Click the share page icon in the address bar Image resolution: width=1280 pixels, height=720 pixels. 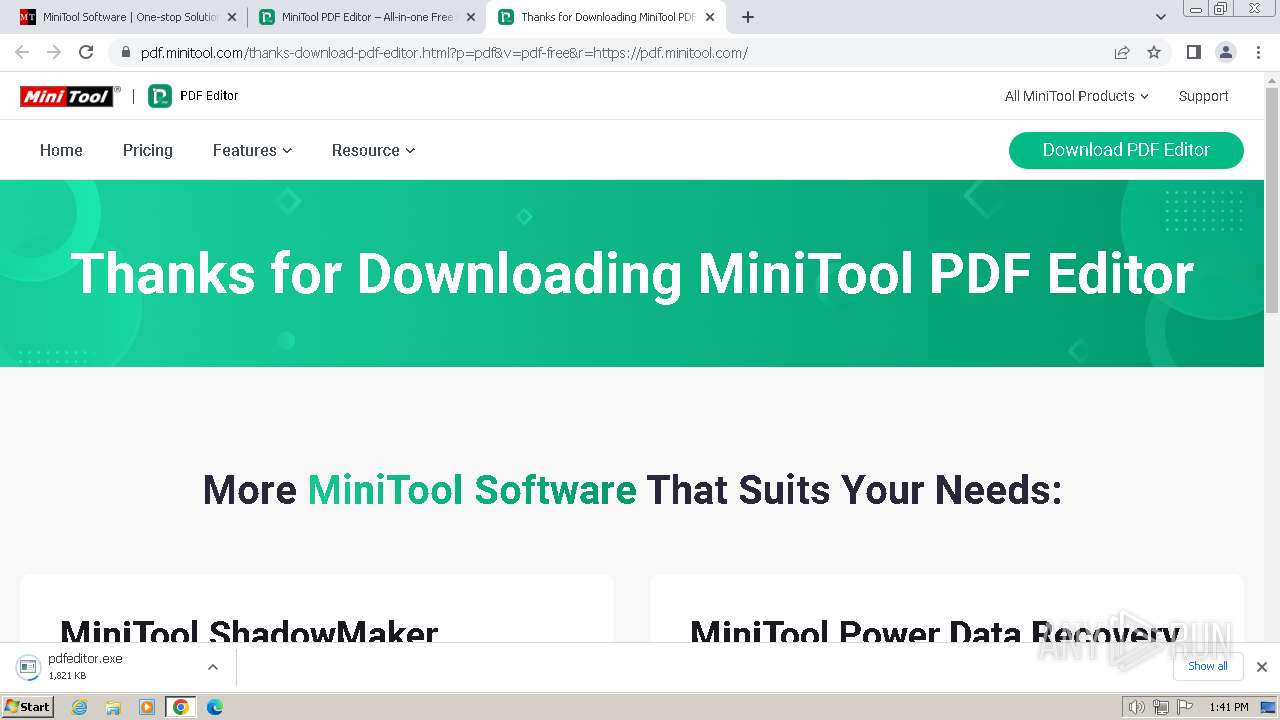1122,53
